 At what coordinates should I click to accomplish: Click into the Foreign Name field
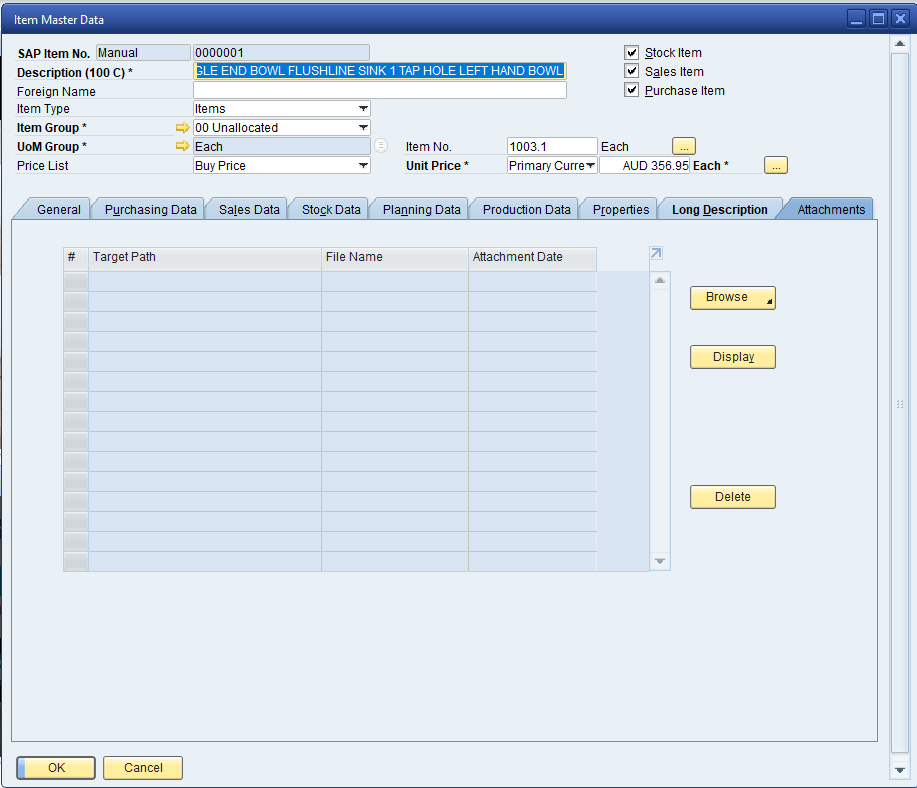click(379, 91)
